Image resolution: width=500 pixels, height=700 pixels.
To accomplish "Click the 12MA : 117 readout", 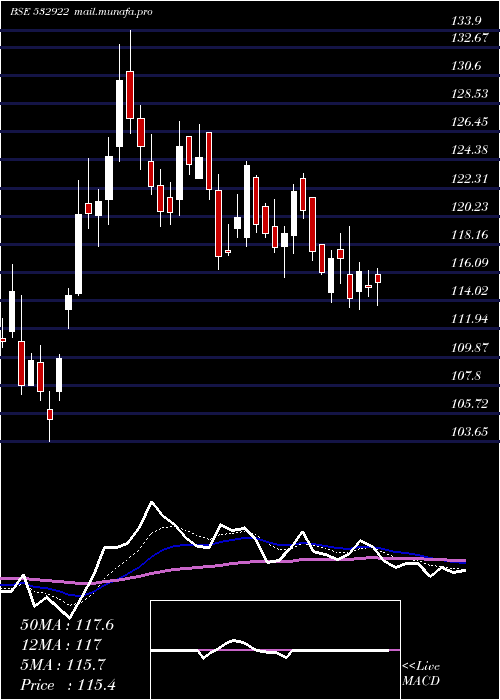I will click(61, 645).
